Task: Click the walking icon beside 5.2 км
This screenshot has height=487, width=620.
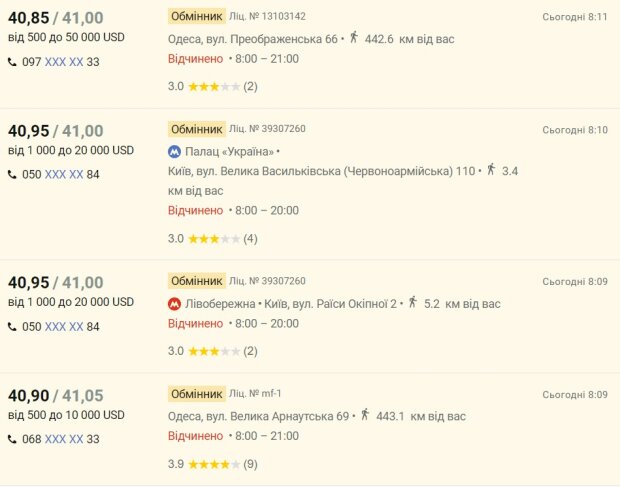Action: click(412, 302)
